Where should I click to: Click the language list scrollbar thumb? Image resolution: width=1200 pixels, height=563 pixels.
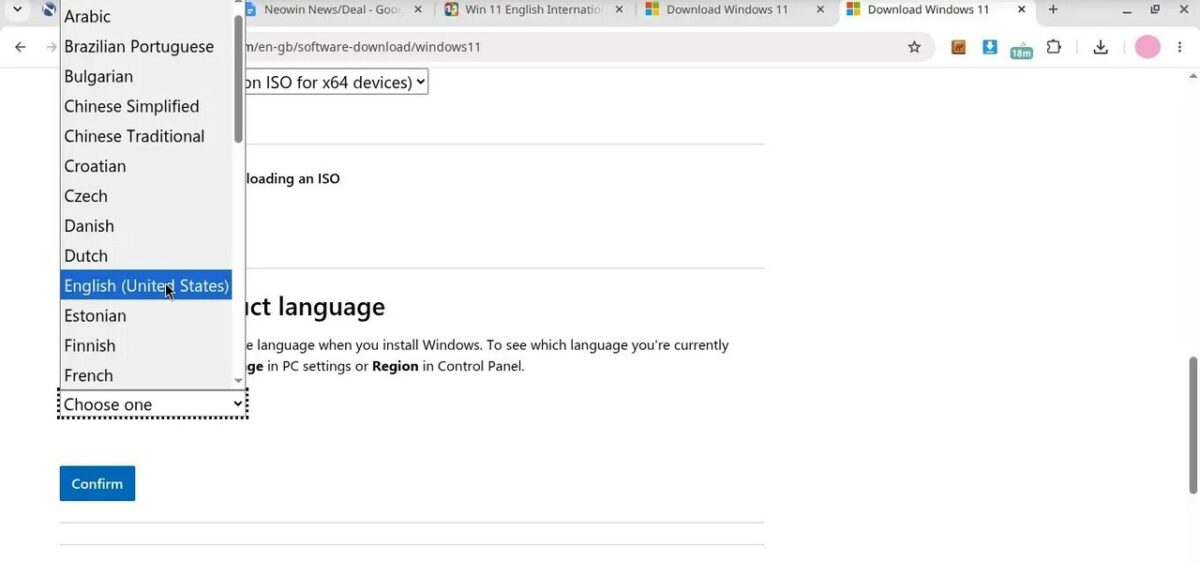point(238,78)
